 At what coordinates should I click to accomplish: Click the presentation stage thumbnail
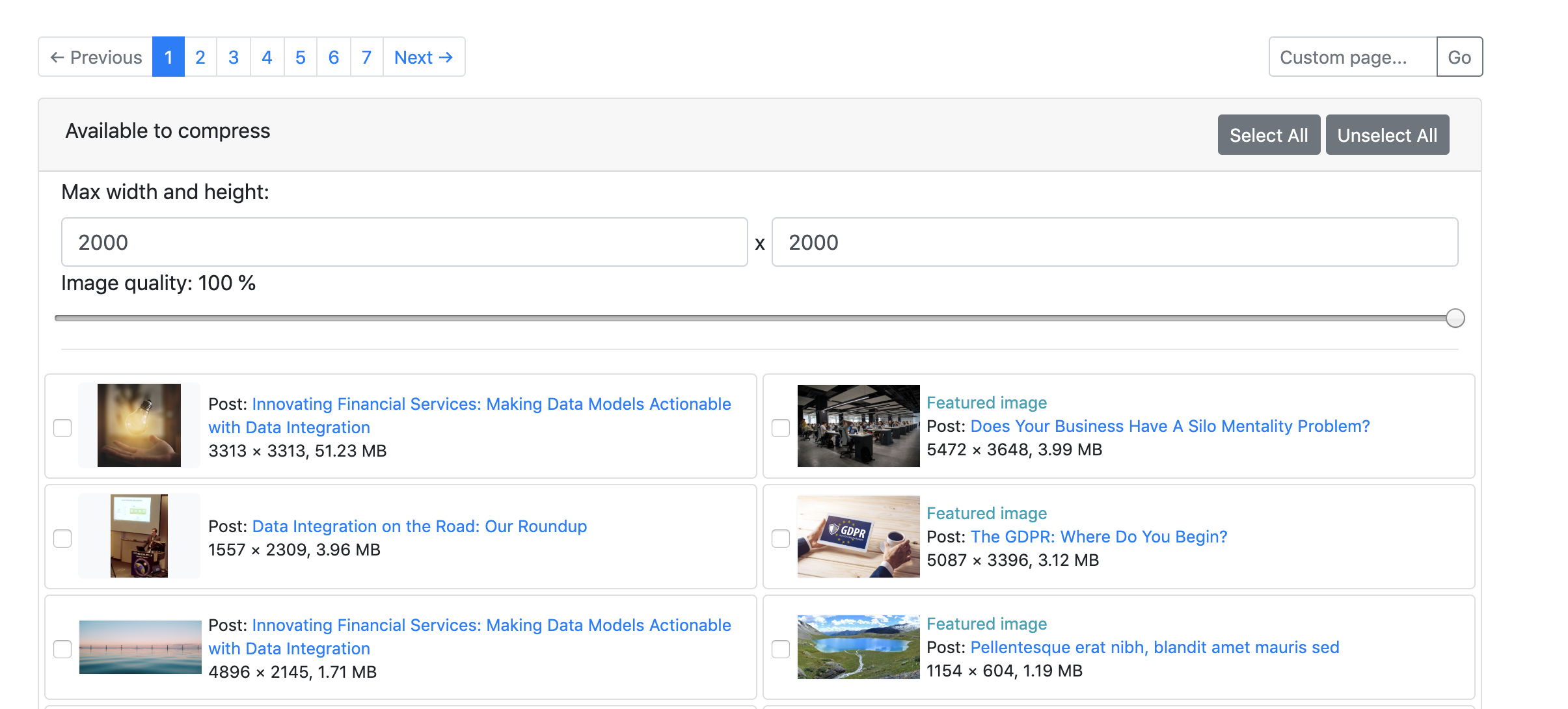click(x=139, y=536)
